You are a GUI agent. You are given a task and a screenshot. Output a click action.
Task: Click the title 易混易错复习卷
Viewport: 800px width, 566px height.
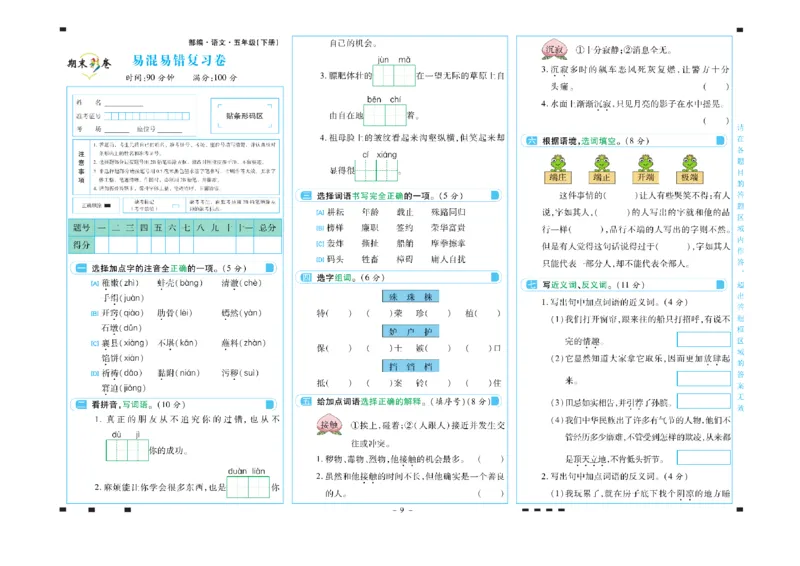click(179, 60)
